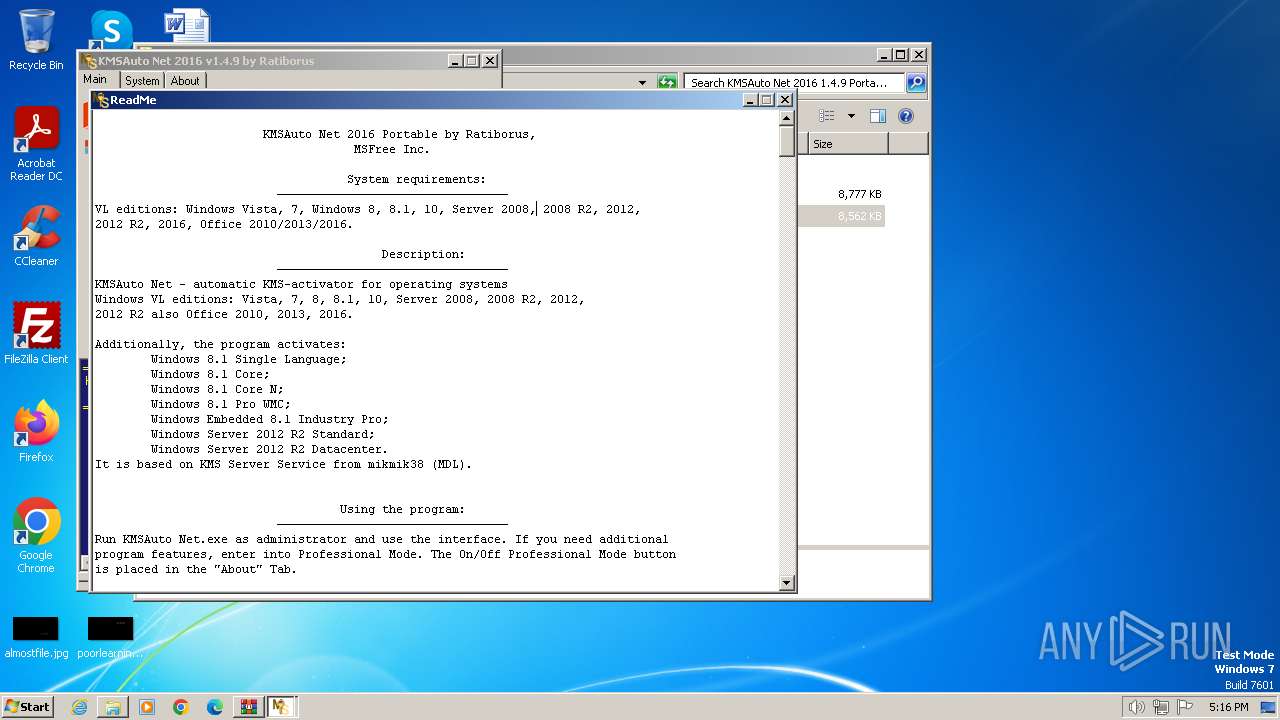Viewport: 1280px width, 720px height.
Task: Close the ReadMe window
Action: coord(785,100)
